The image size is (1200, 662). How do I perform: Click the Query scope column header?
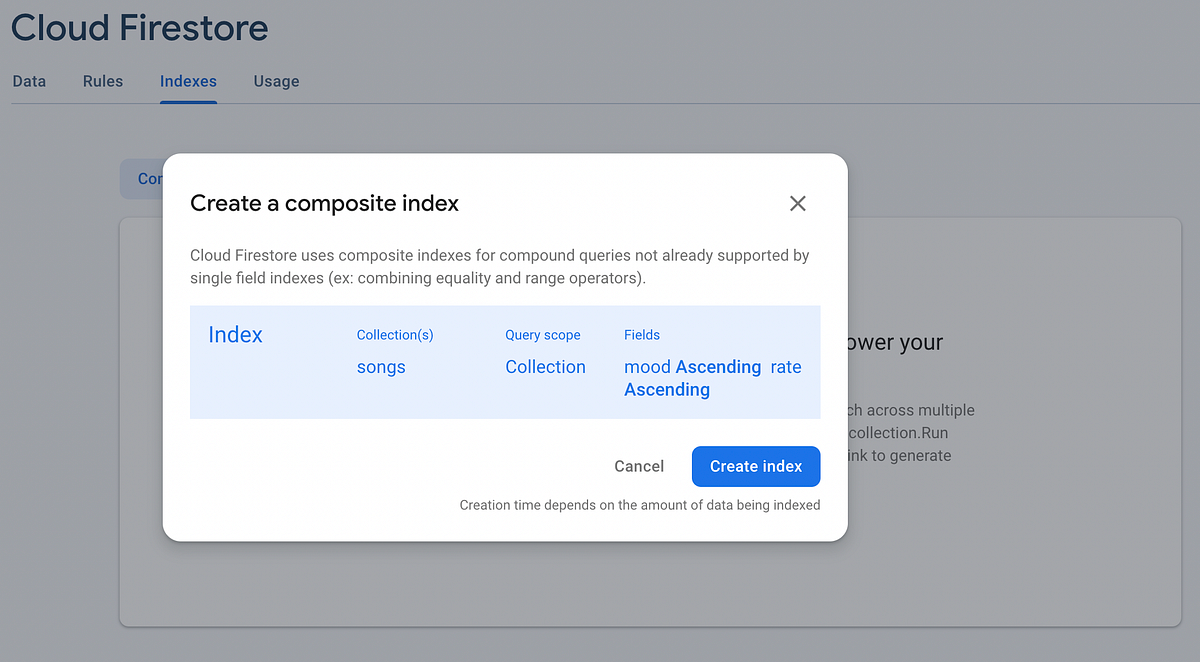(x=542, y=335)
